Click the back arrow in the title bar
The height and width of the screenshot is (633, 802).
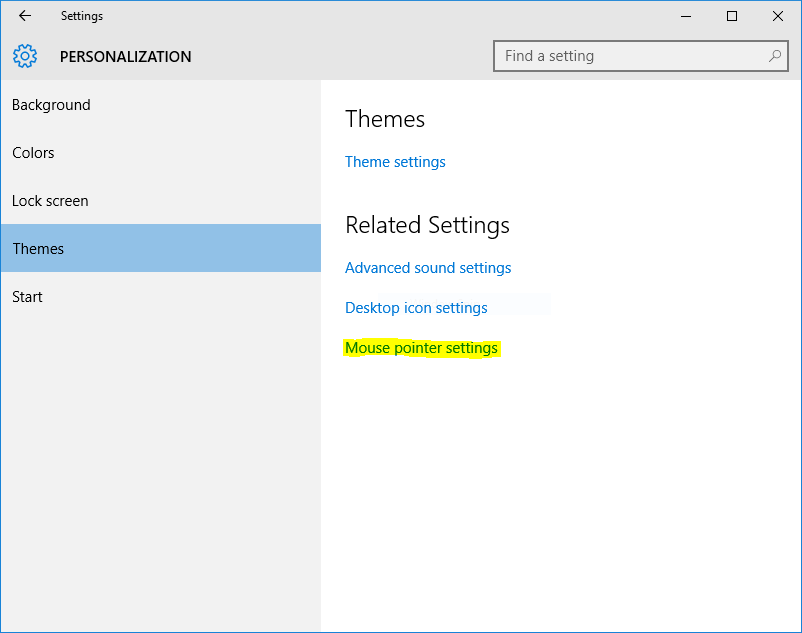point(25,16)
